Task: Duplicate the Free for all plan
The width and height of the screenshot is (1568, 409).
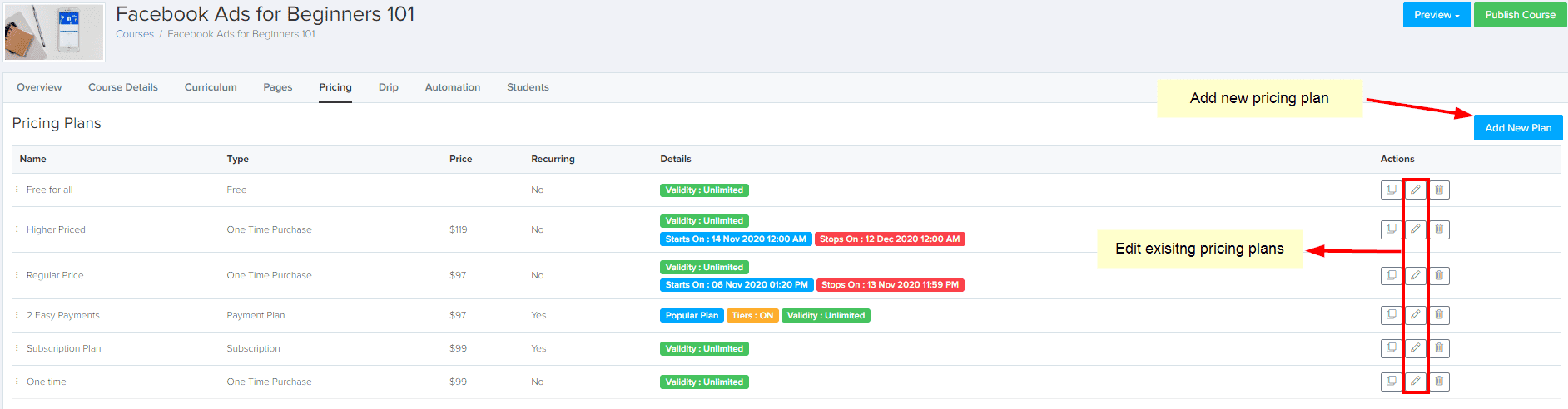Action: coord(1391,190)
